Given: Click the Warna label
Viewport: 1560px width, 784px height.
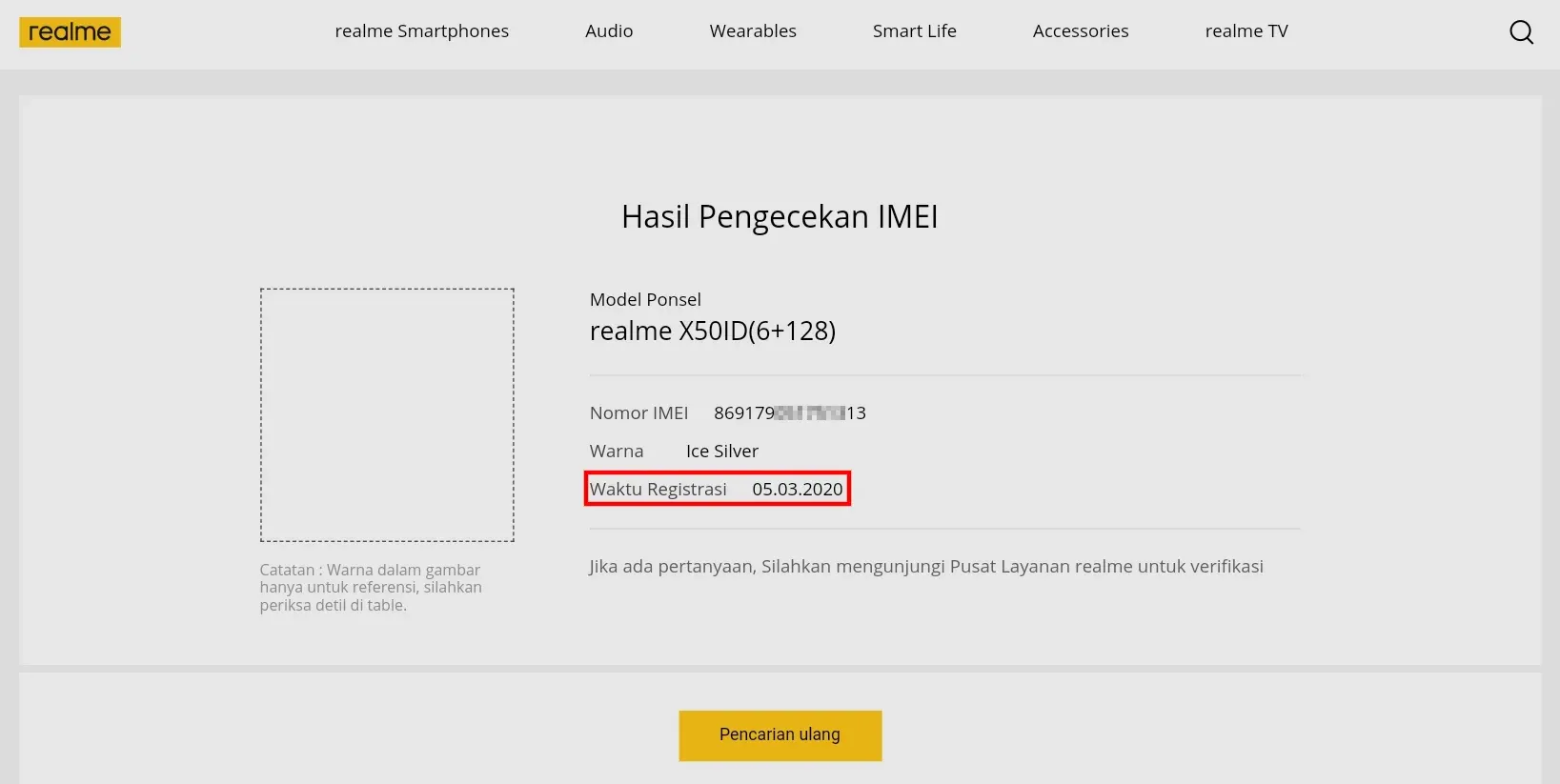Looking at the screenshot, I should pyautogui.click(x=617, y=452).
